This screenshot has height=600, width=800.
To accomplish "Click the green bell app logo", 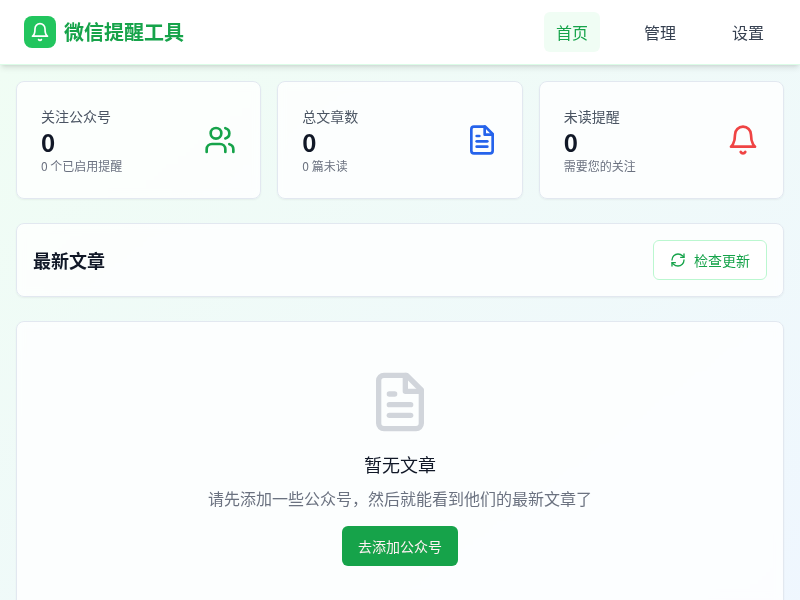I will pyautogui.click(x=40, y=32).
